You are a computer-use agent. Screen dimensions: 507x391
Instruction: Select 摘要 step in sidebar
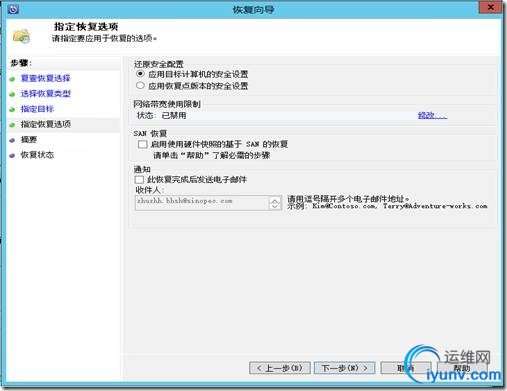(x=29, y=140)
